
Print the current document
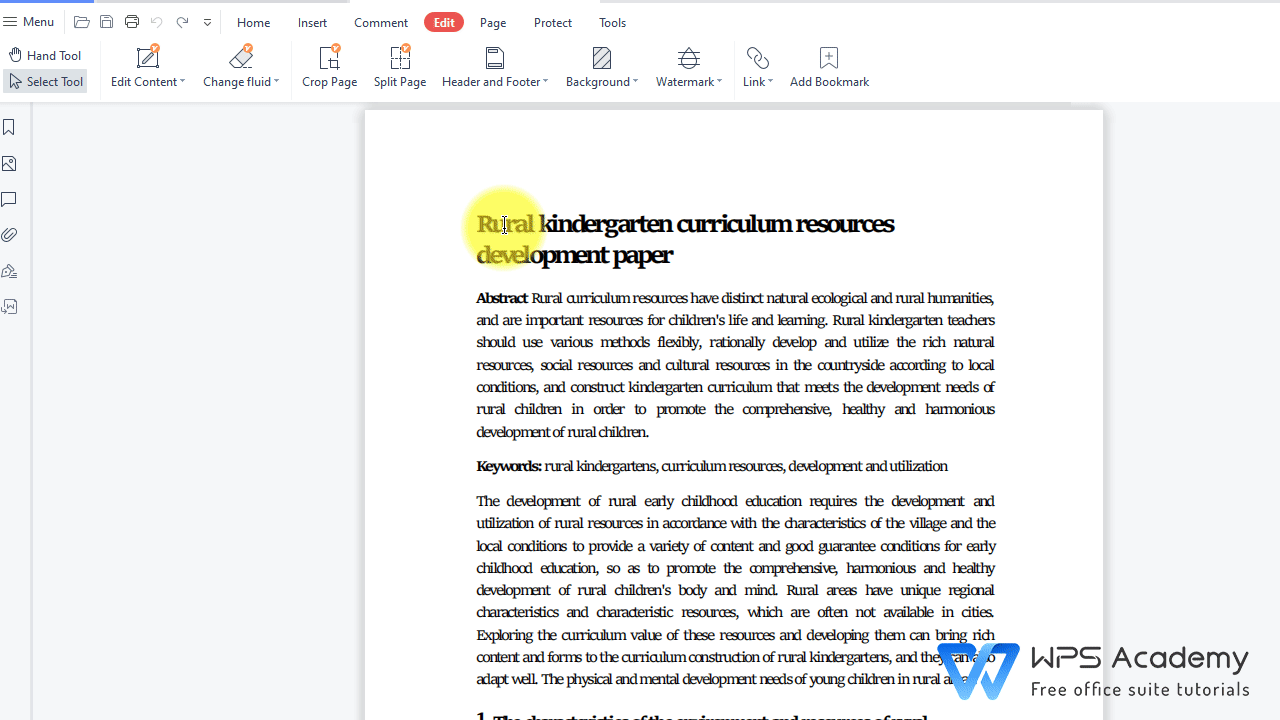131,21
